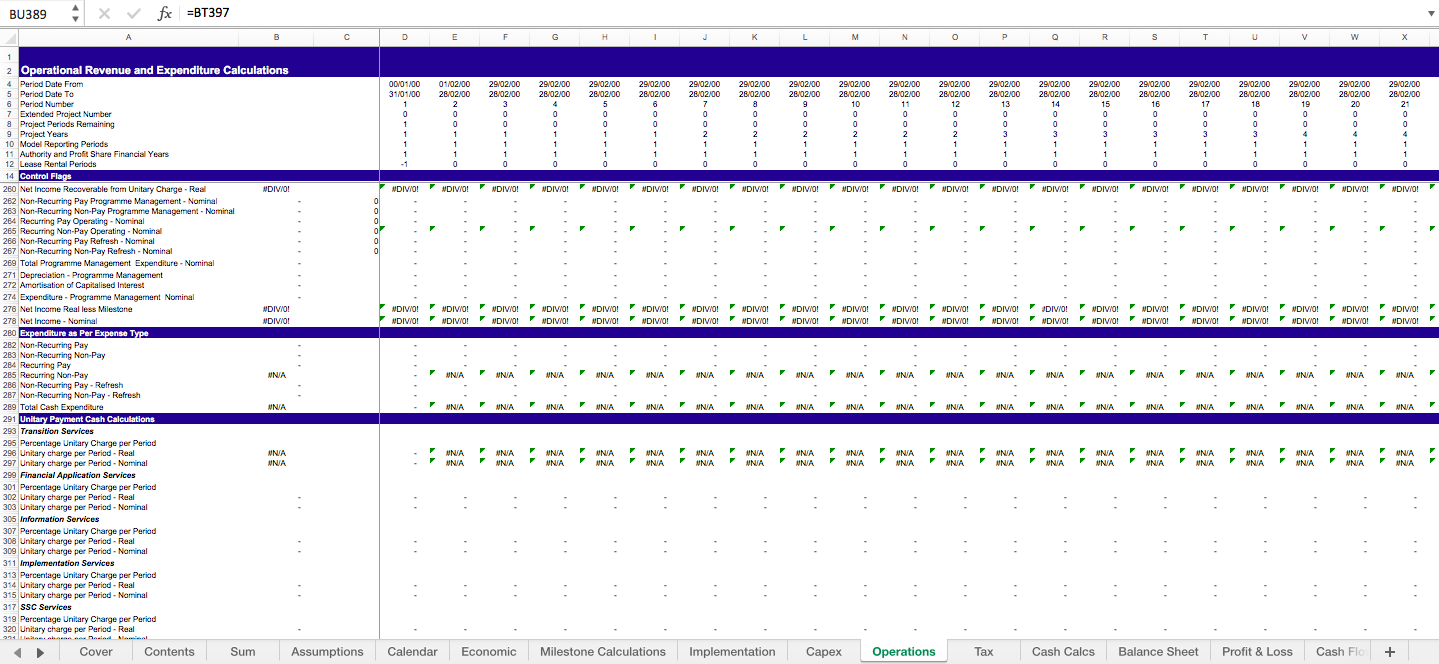Select row 289 header
The height and width of the screenshot is (664, 1439).
click(x=9, y=407)
